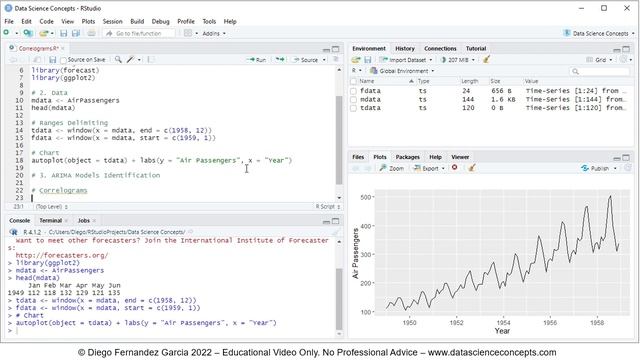Click the Compile Report notebook icon
Viewport: 640px width, 360px height.
pyautogui.click(x=151, y=60)
